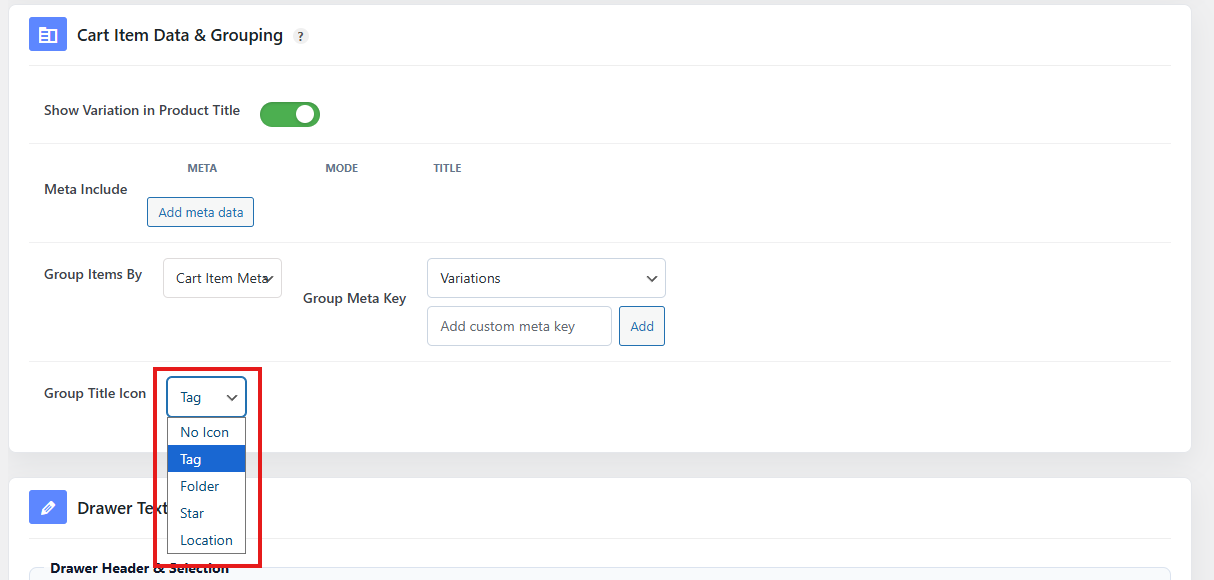Collapse the Group Title Icon Tag dropdown
Image resolution: width=1214 pixels, height=580 pixels.
point(206,397)
